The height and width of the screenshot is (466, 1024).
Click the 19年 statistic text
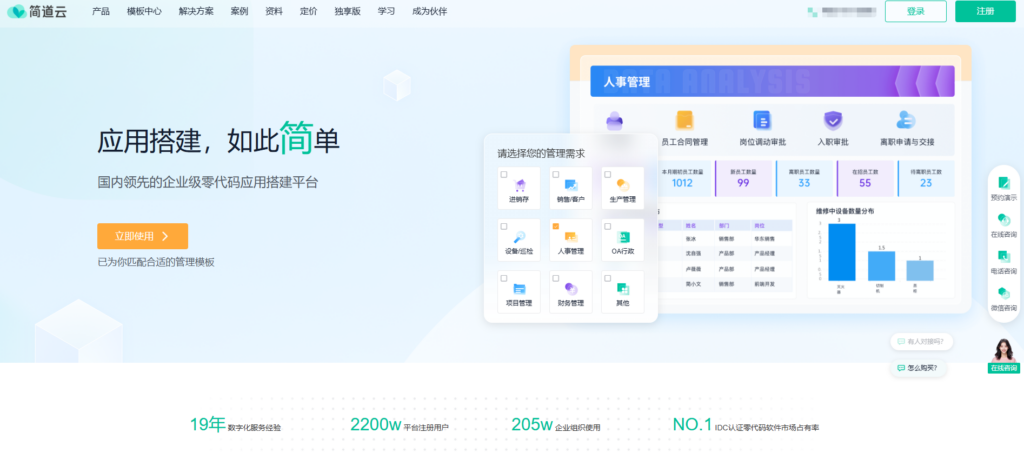208,425
